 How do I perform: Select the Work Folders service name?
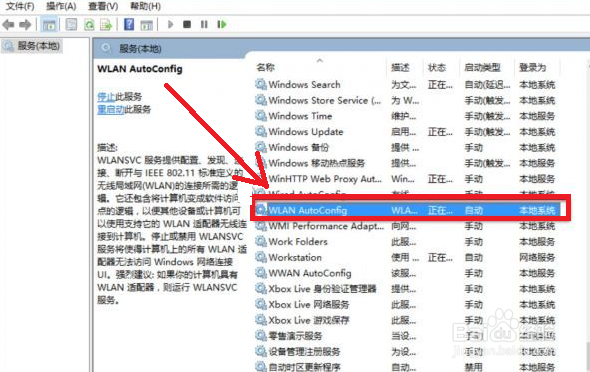point(298,242)
